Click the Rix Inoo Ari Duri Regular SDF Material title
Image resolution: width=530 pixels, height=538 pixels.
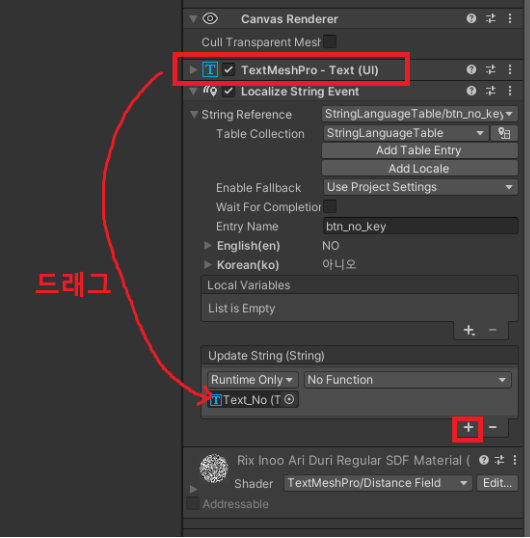pyautogui.click(x=353, y=460)
